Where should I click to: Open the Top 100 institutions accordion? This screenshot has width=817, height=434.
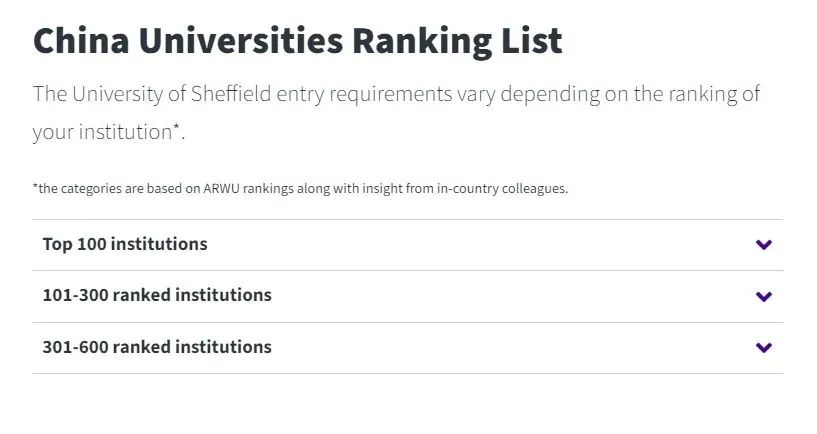click(x=407, y=245)
